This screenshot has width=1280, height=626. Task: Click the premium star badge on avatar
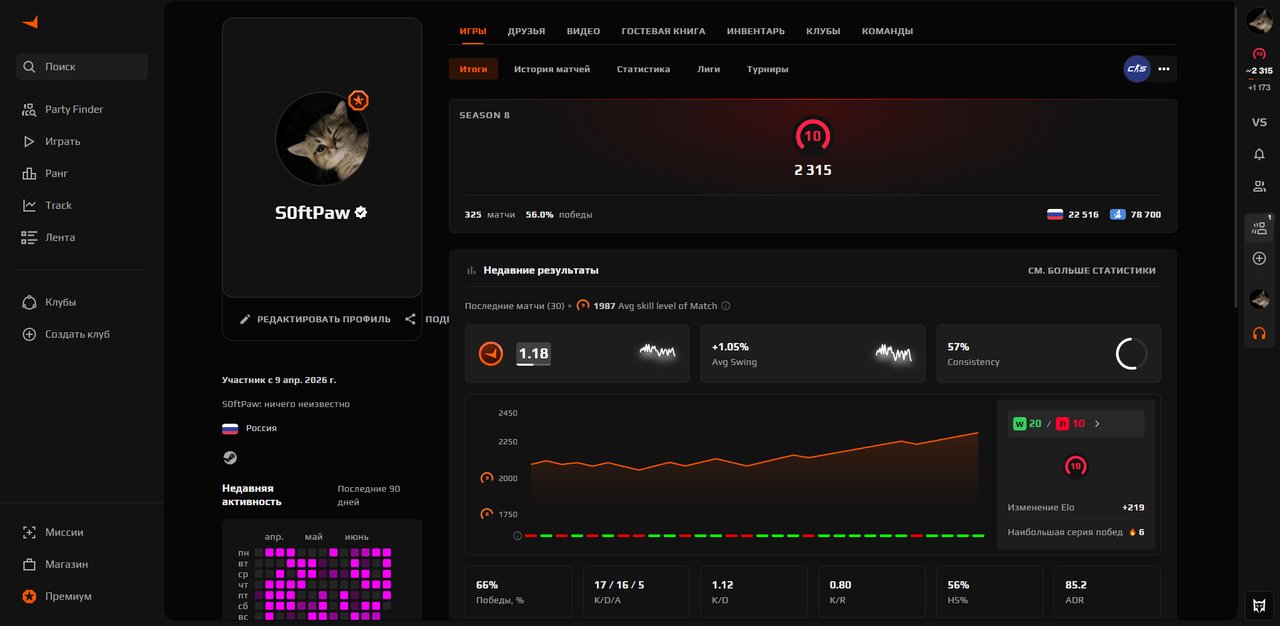pyautogui.click(x=358, y=100)
